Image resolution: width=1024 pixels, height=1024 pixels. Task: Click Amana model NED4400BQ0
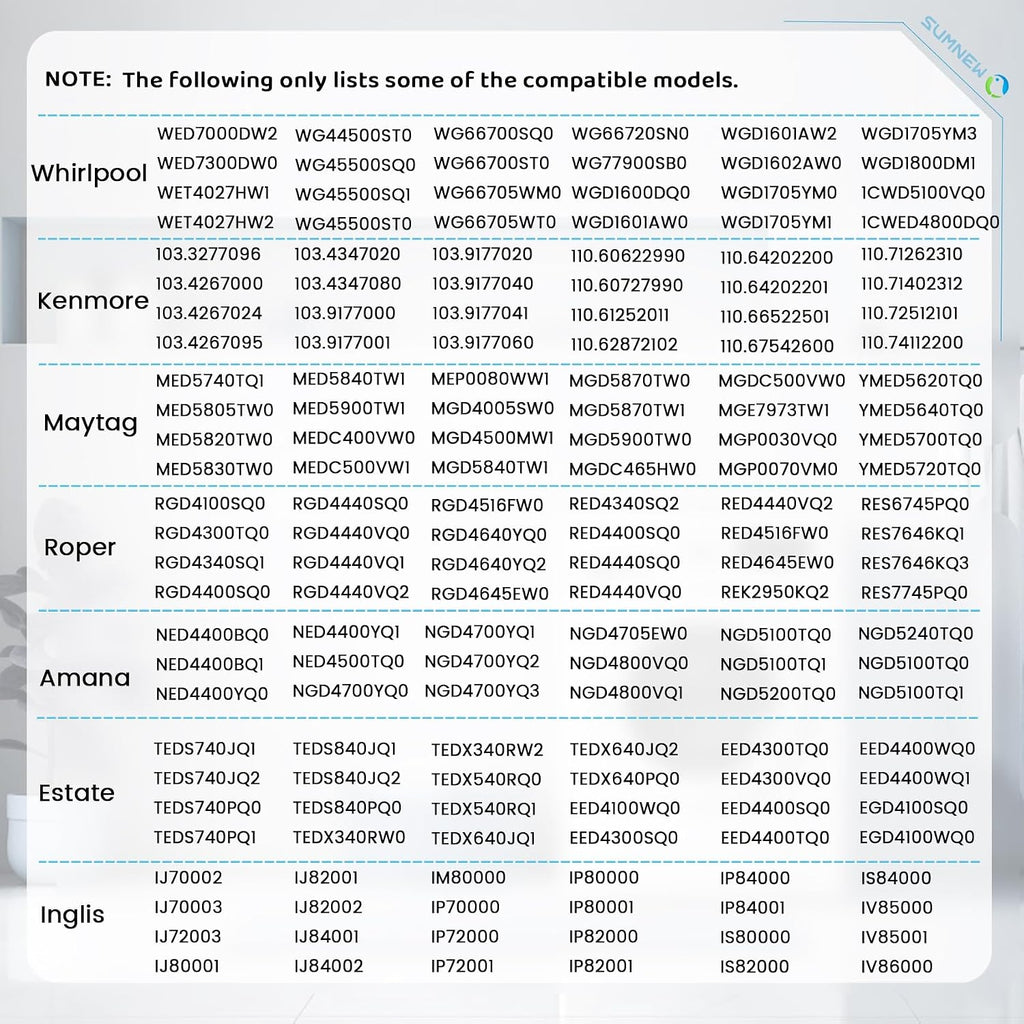coord(212,635)
